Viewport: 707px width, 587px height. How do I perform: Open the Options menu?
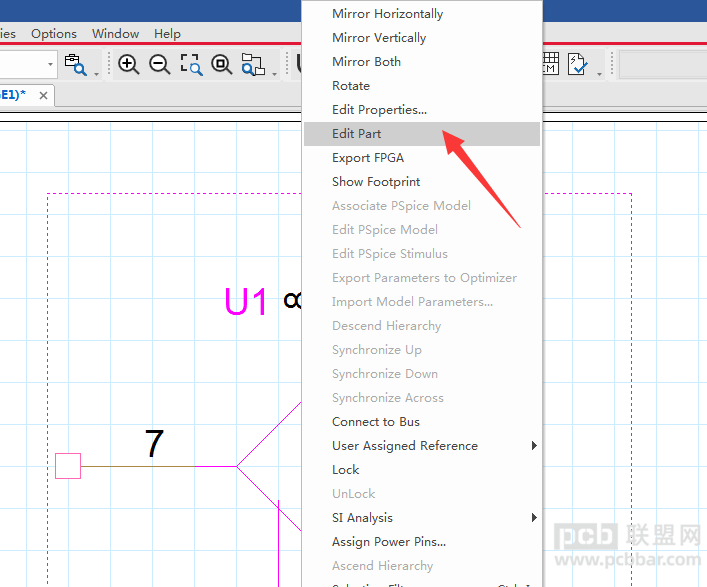(54, 34)
